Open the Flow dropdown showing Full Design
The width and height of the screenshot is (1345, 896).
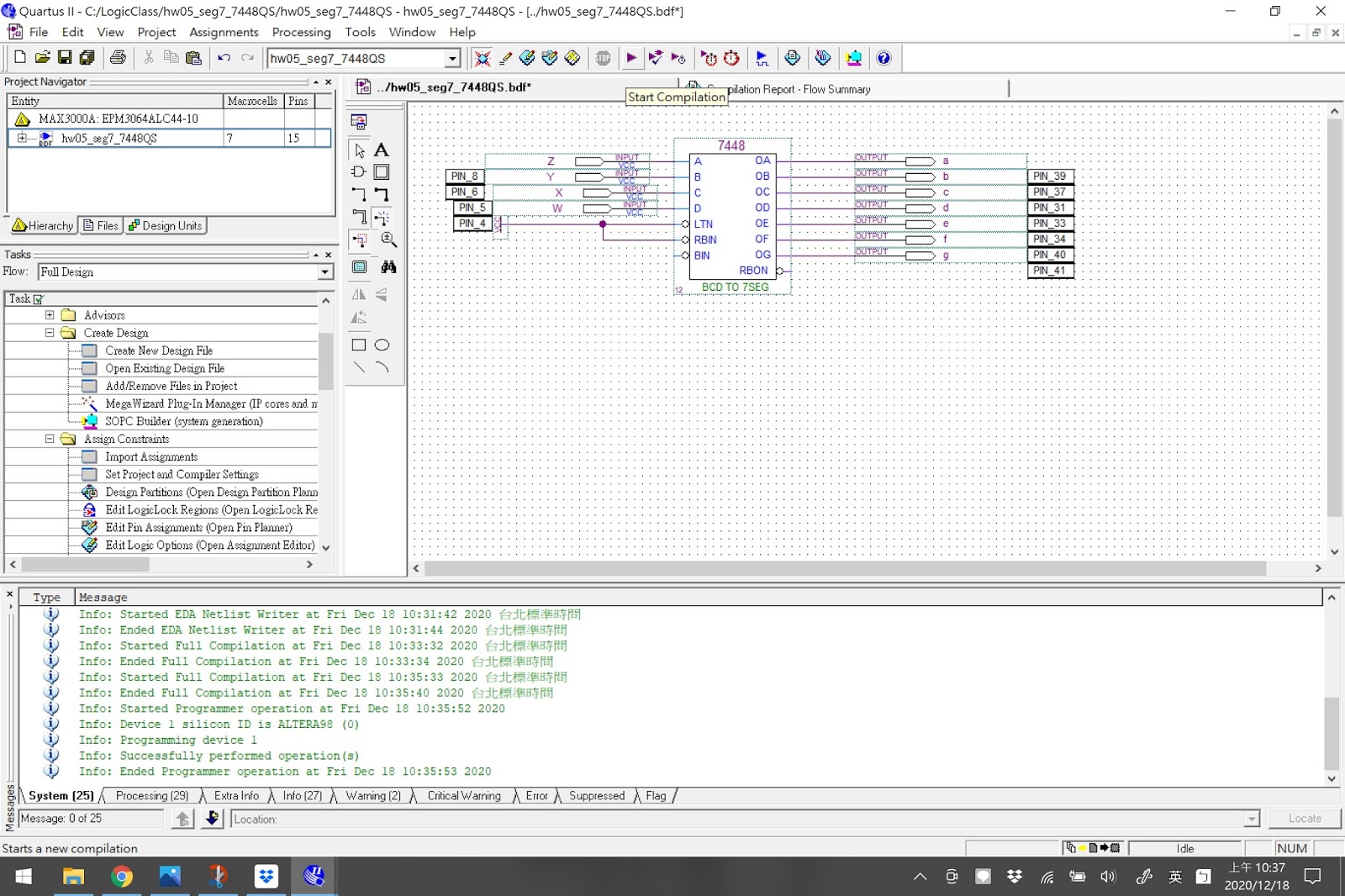[x=324, y=271]
